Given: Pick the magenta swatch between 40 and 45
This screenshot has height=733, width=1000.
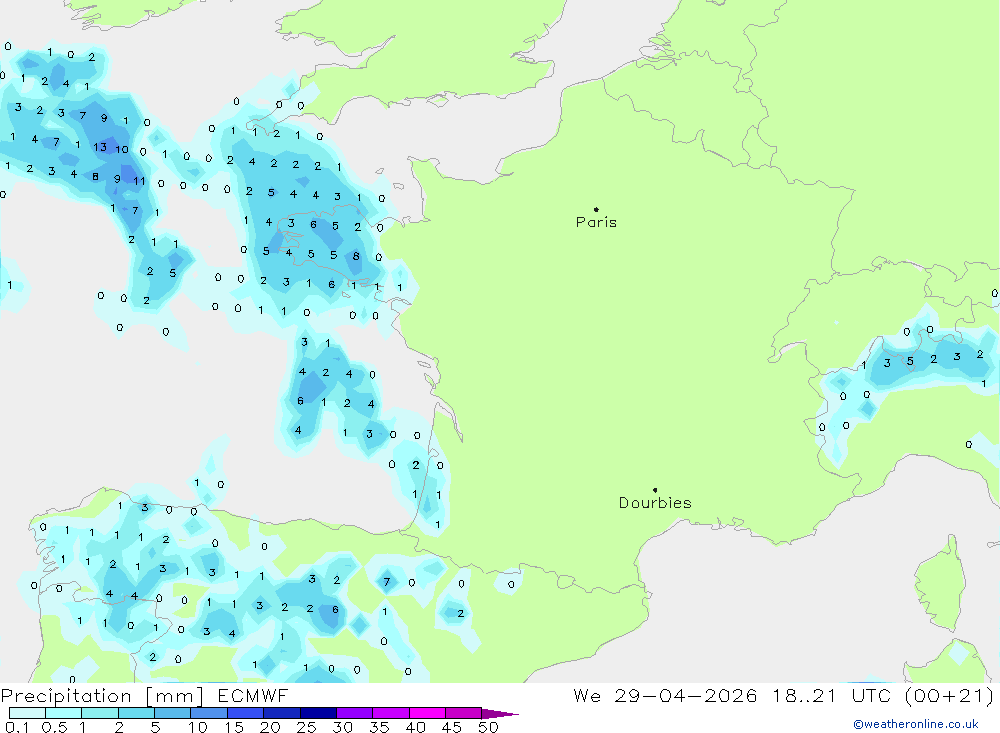Looking at the screenshot, I should tap(427, 713).
